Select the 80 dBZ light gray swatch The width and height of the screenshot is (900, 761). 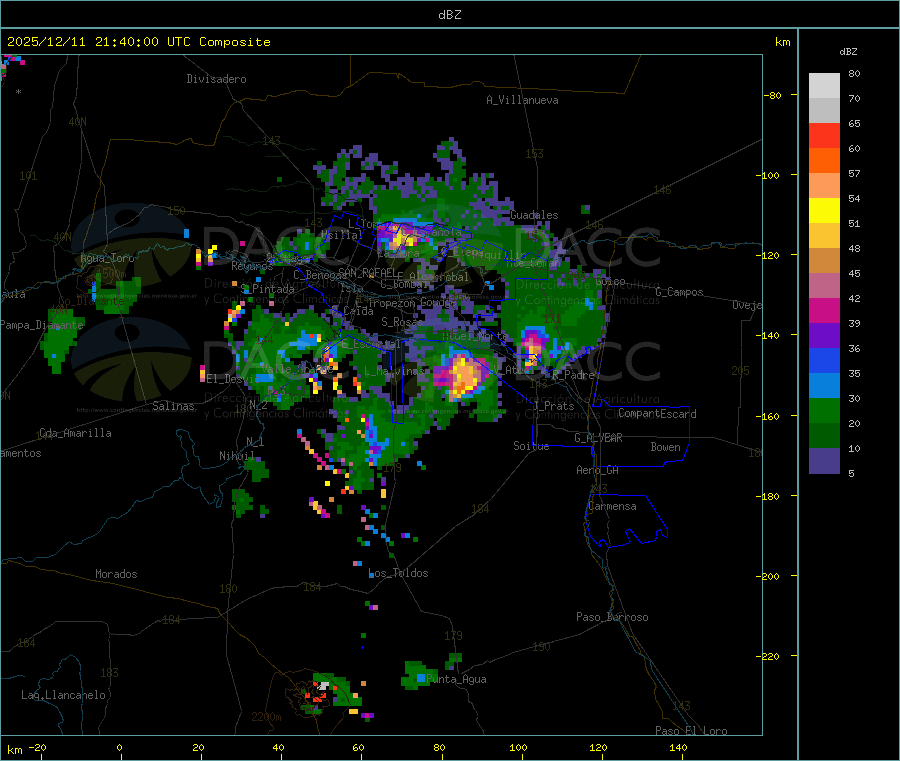pos(824,86)
